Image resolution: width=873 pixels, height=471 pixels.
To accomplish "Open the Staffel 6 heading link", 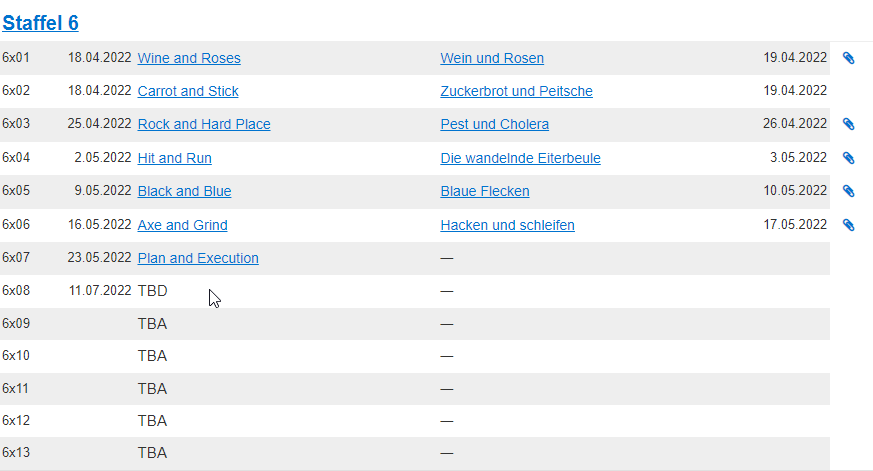I will (40, 23).
